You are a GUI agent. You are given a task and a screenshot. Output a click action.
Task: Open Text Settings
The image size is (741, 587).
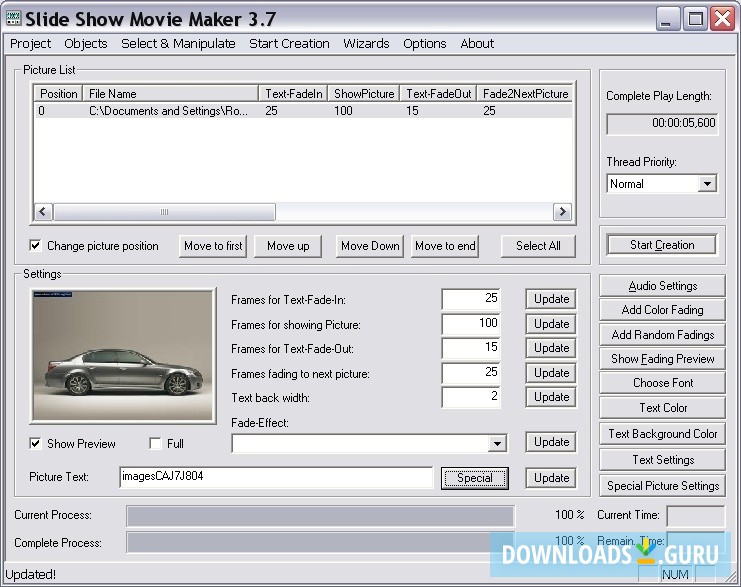point(663,460)
